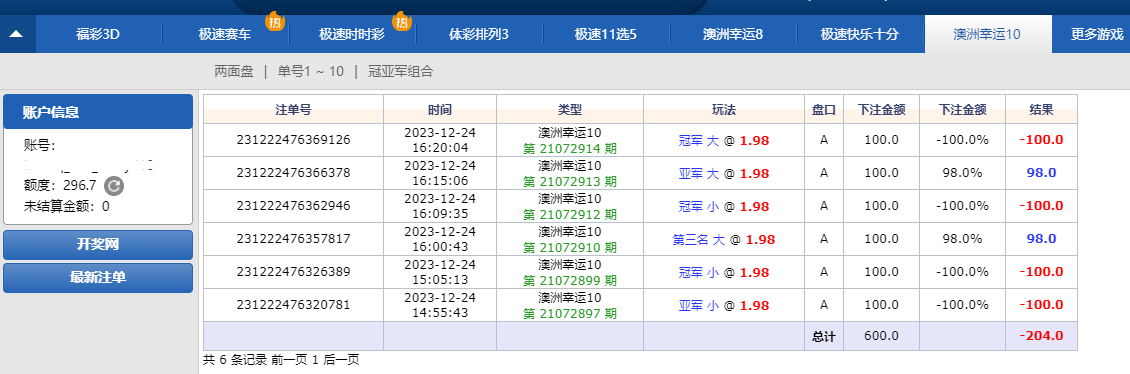Click period 第 21072897 期
The width and height of the screenshot is (1130, 374).
click(x=570, y=314)
